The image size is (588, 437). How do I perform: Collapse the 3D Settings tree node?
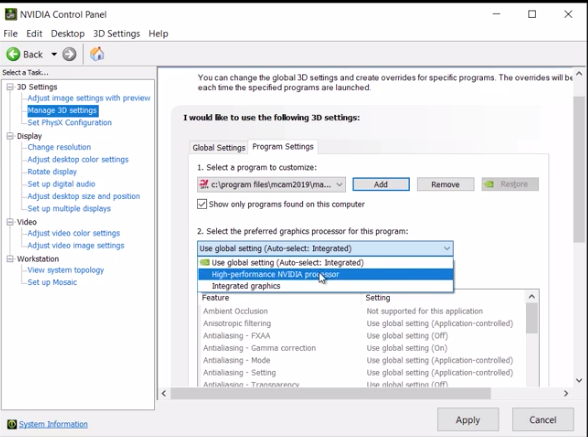point(10,87)
